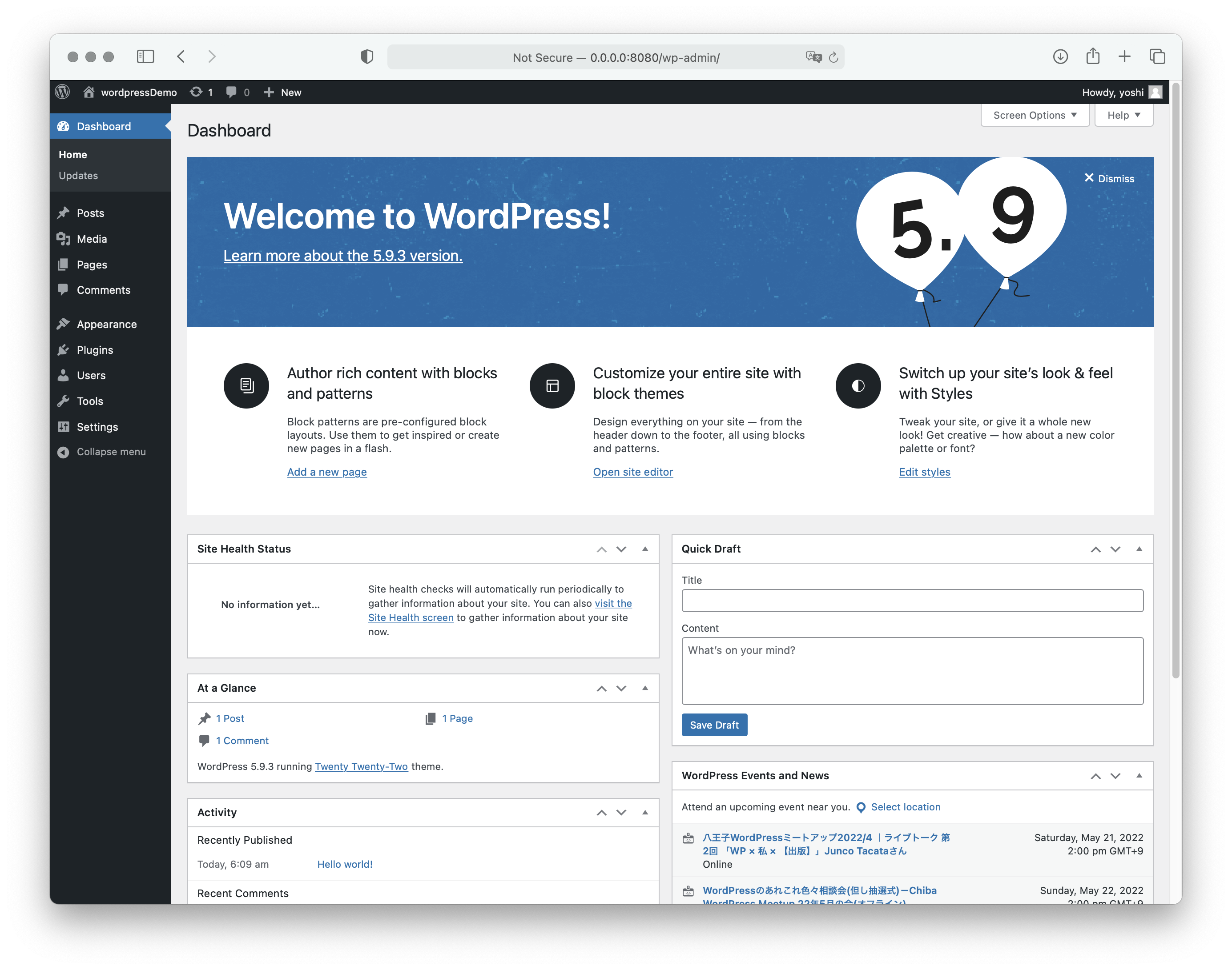Open a new Safari tab with plus icon
Image resolution: width=1232 pixels, height=970 pixels.
(1124, 56)
